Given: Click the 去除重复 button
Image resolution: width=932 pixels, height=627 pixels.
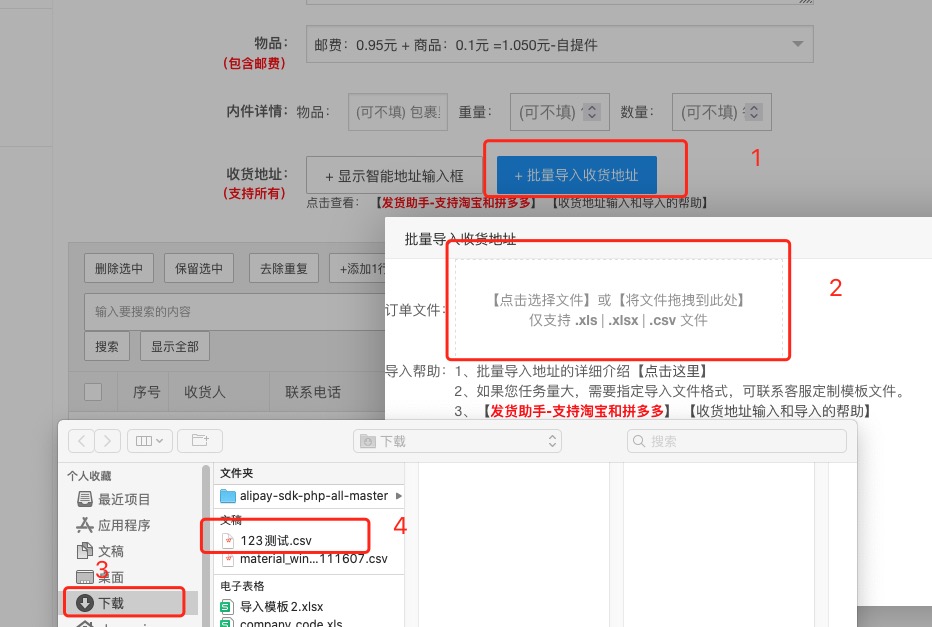Looking at the screenshot, I should pyautogui.click(x=282, y=268).
